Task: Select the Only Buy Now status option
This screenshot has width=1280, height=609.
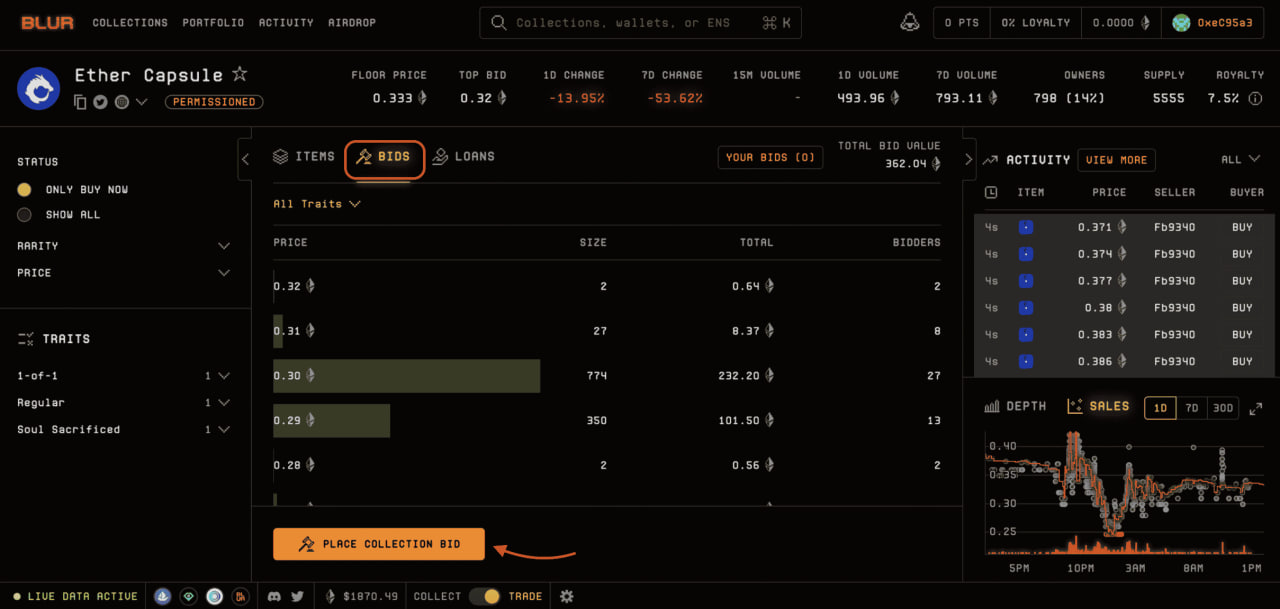Action: pyautogui.click(x=25, y=189)
